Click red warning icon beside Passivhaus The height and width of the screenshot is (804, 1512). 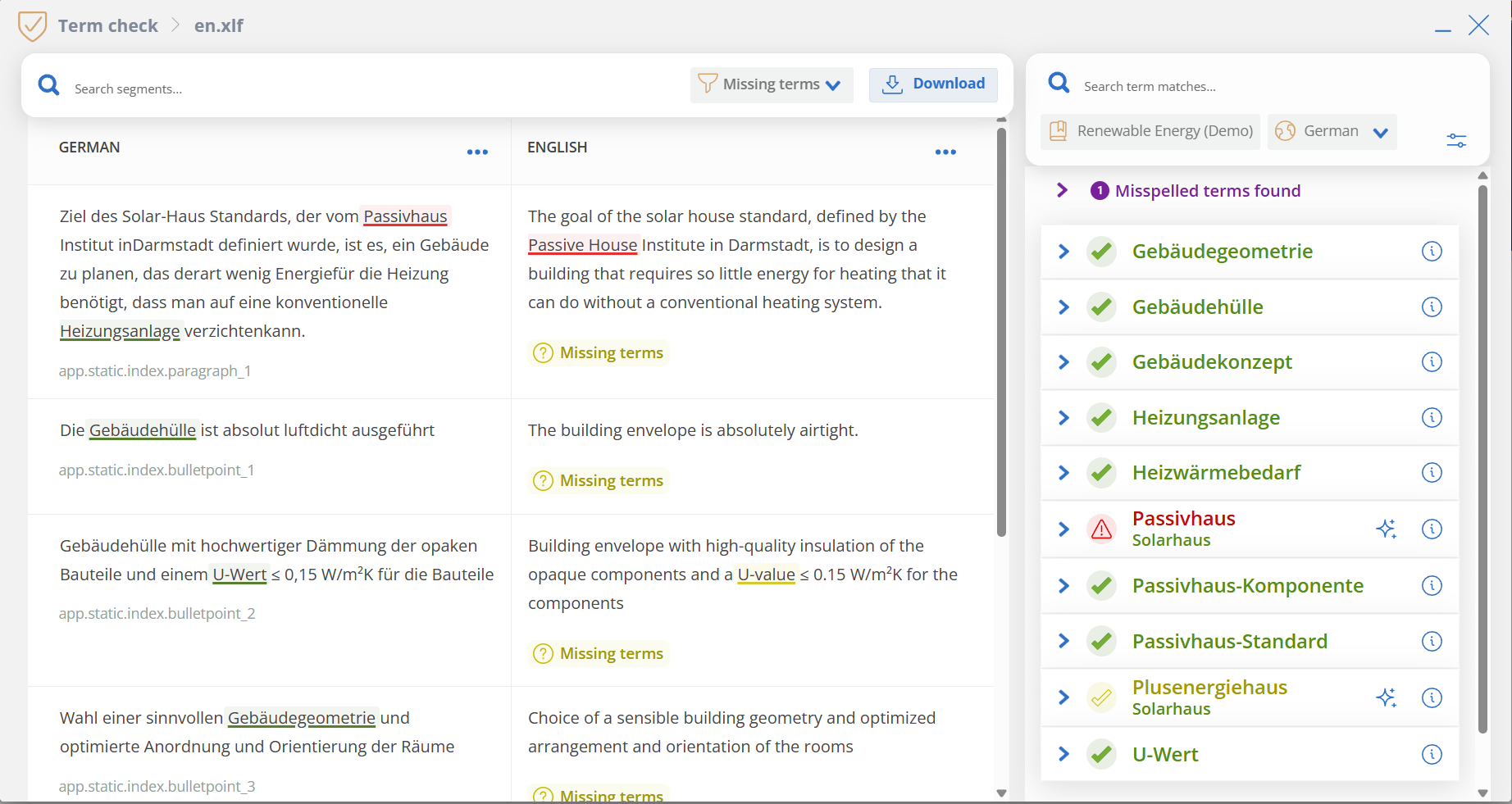click(1102, 529)
